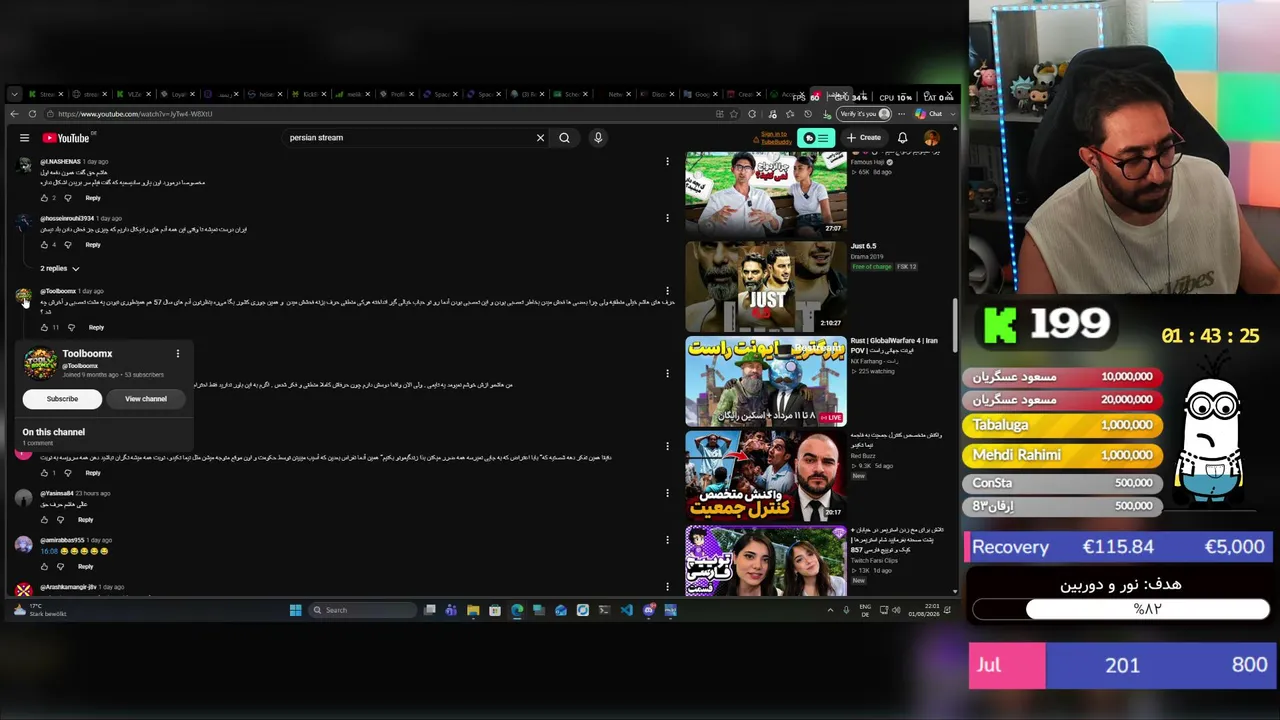The height and width of the screenshot is (720, 1280).
Task: Expand the '2 replies' thread
Action: [59, 268]
